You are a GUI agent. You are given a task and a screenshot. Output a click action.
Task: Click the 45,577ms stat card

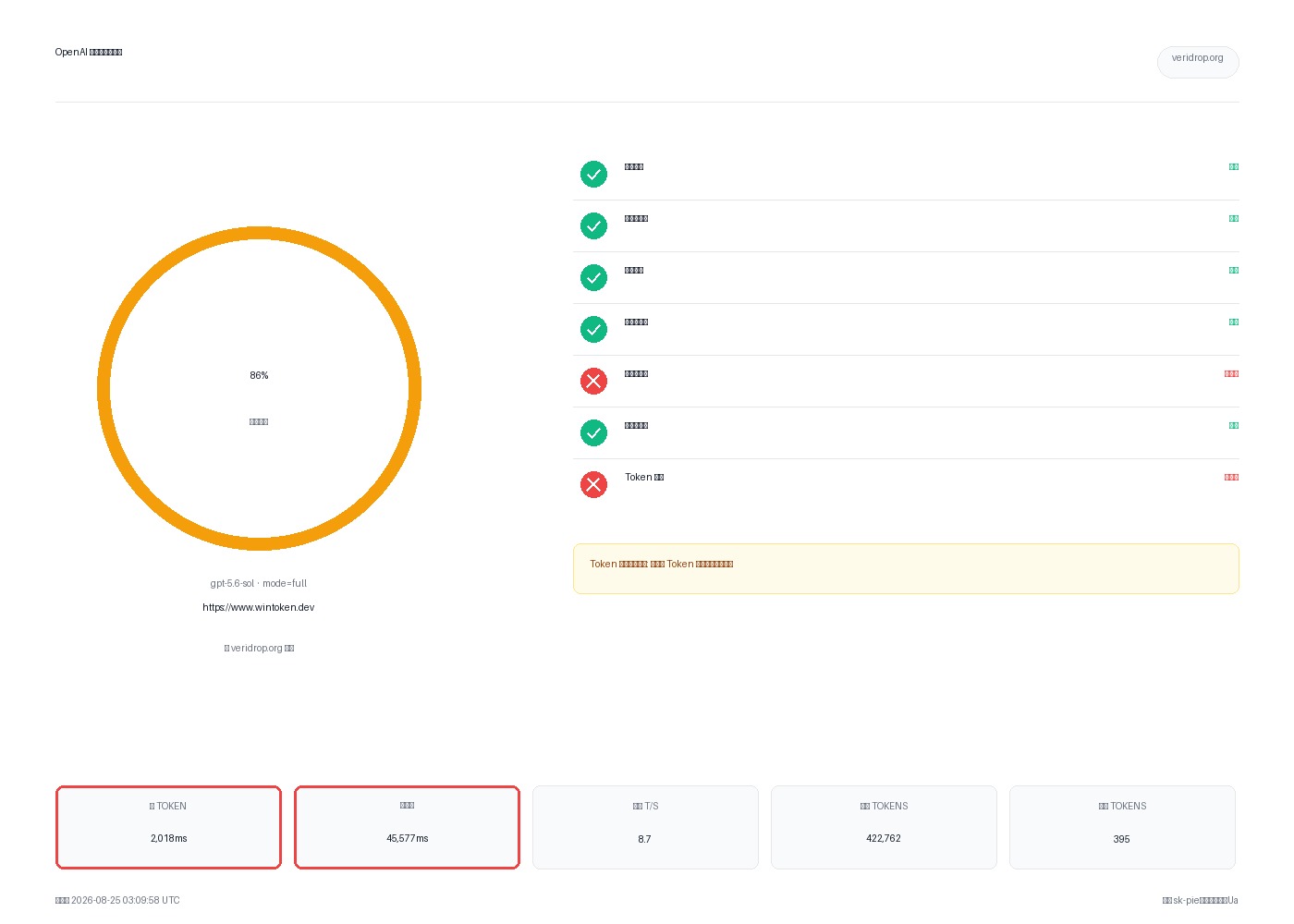(407, 827)
